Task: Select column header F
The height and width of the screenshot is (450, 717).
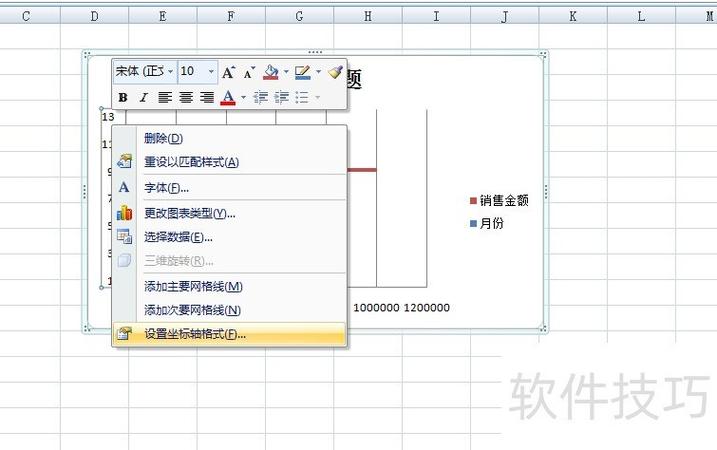Action: click(x=231, y=16)
